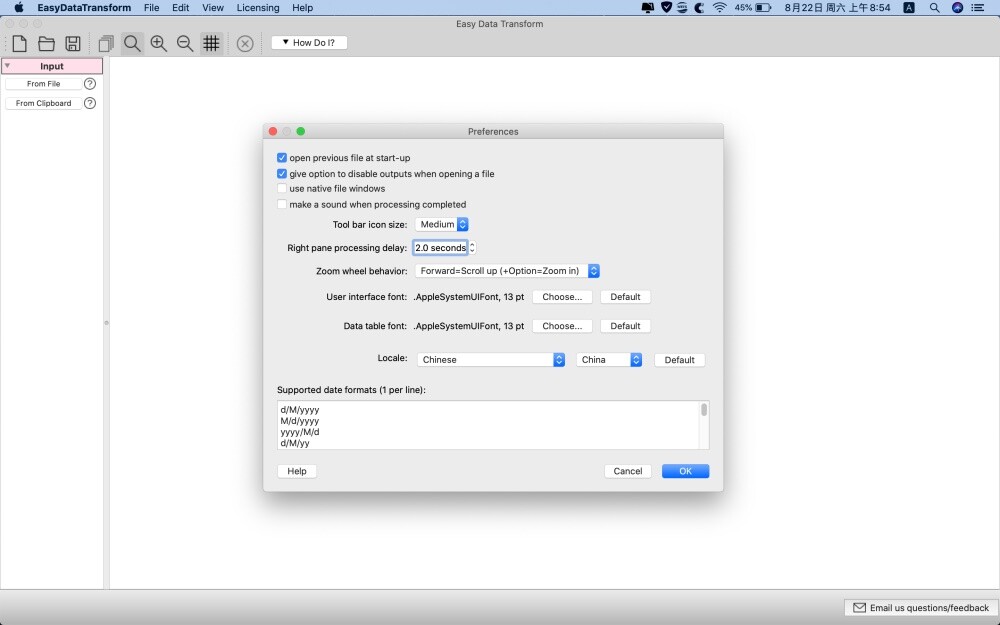Viewport: 1000px width, 625px height.
Task: Click the From File input button
Action: pos(43,84)
